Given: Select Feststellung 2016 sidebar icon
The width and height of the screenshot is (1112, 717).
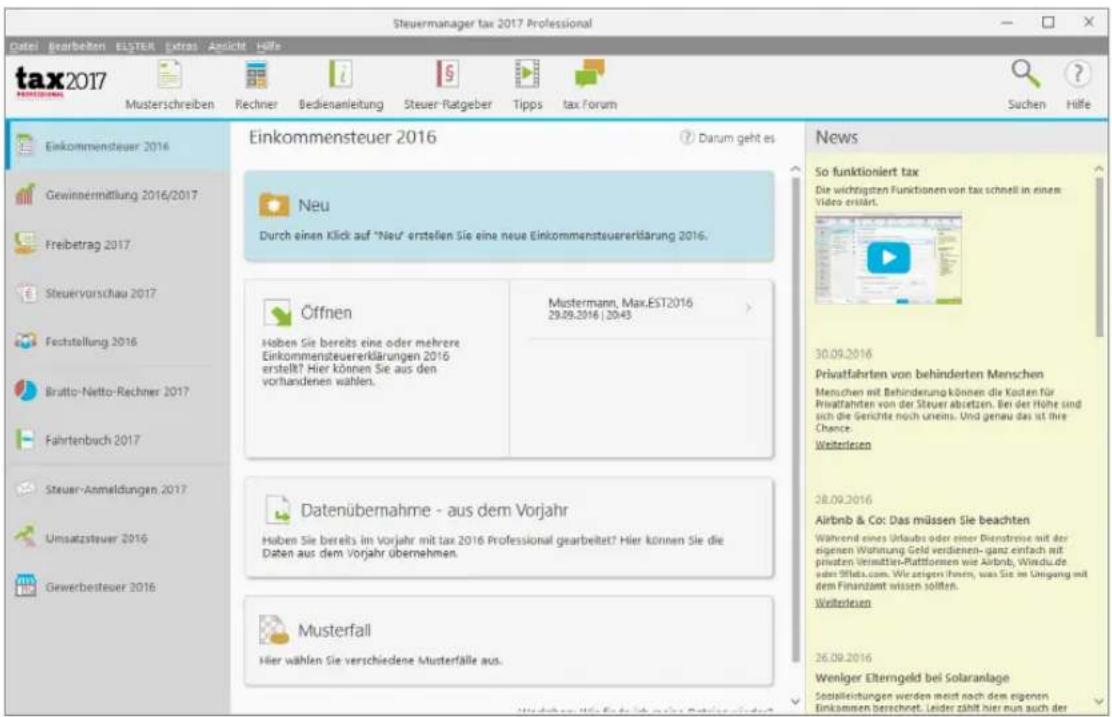Looking at the screenshot, I should [26, 341].
